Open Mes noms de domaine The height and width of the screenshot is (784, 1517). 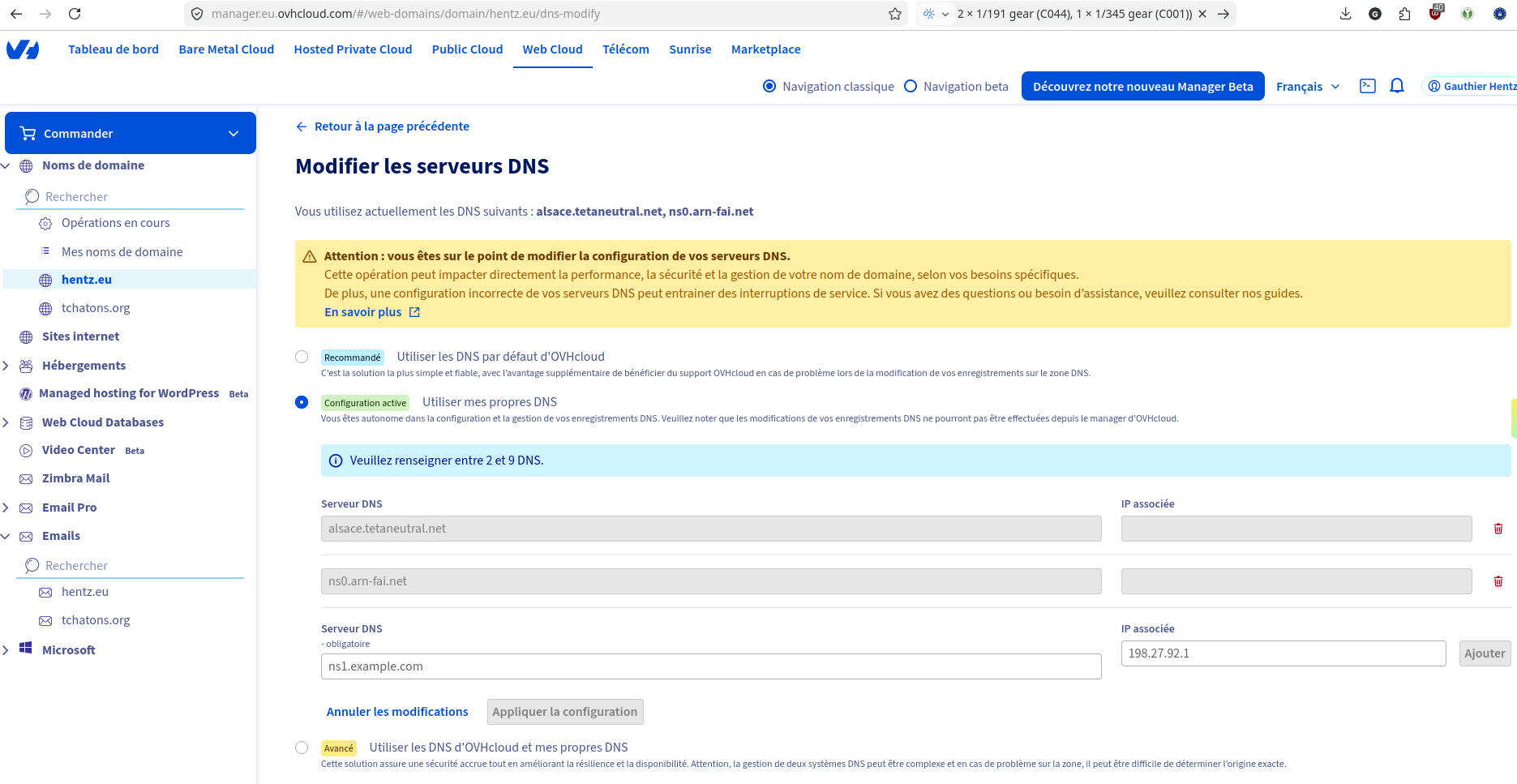coord(122,252)
